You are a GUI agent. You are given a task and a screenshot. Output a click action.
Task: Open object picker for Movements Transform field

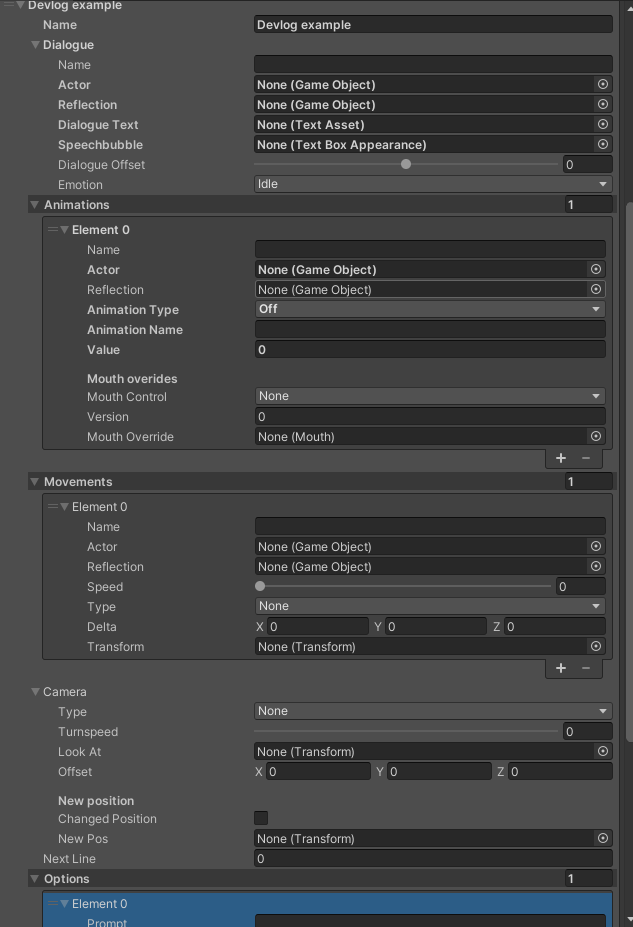coord(596,646)
